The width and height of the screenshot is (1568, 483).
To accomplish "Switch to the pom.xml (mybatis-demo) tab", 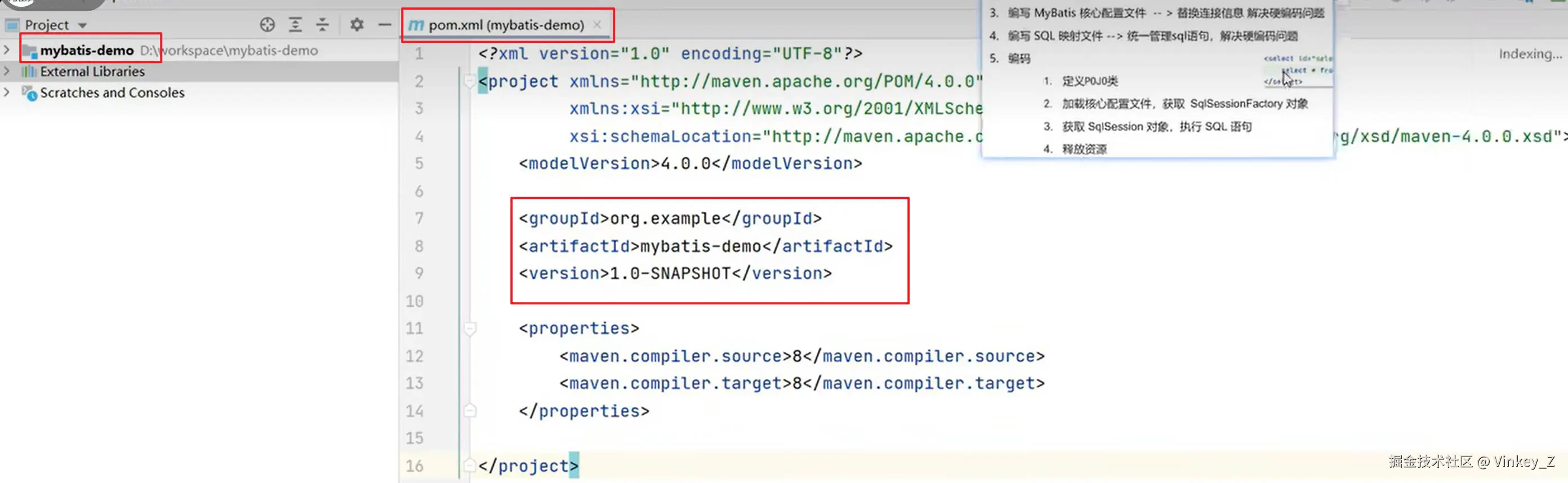I will [506, 25].
